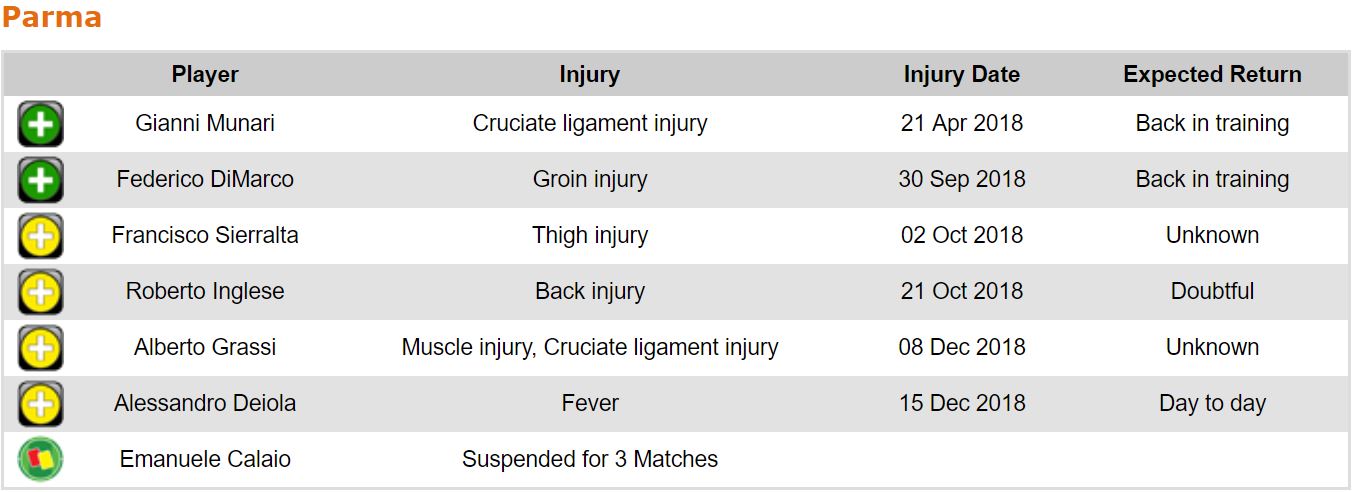Click the Parma team heading
The height and width of the screenshot is (492, 1352).
pos(51,18)
